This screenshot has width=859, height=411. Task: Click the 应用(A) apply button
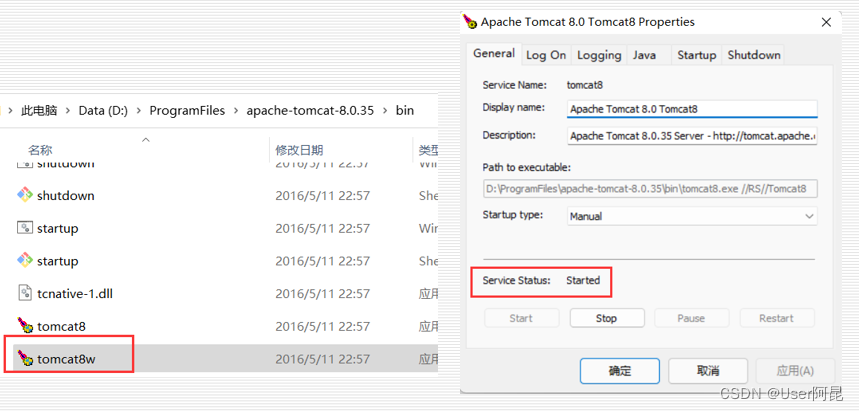(795, 371)
